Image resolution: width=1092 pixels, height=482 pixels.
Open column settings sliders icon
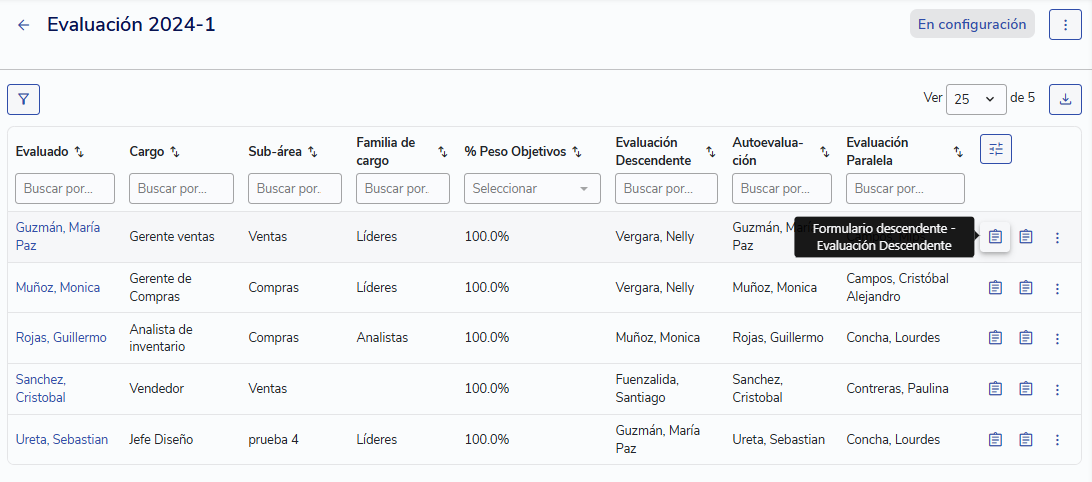tap(995, 149)
